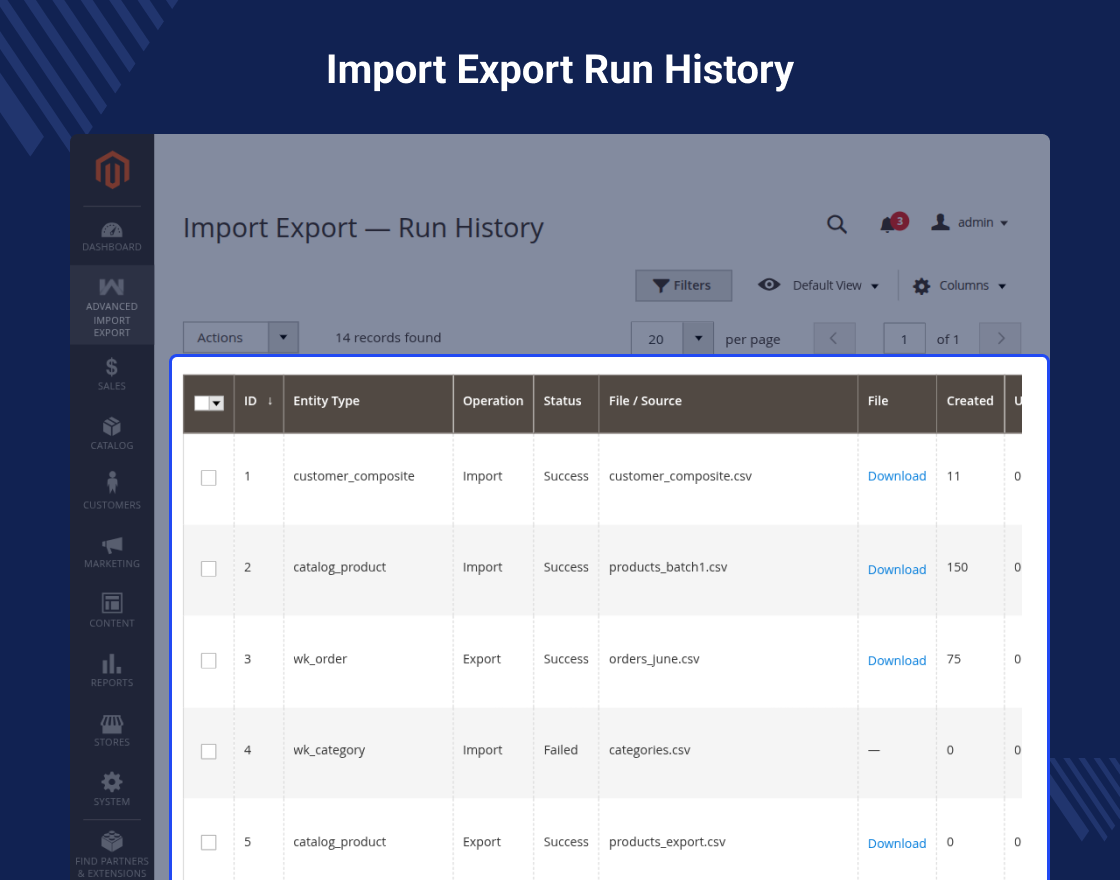Check the row 1 customer_composite checkbox
This screenshot has height=880, width=1120.
point(209,477)
